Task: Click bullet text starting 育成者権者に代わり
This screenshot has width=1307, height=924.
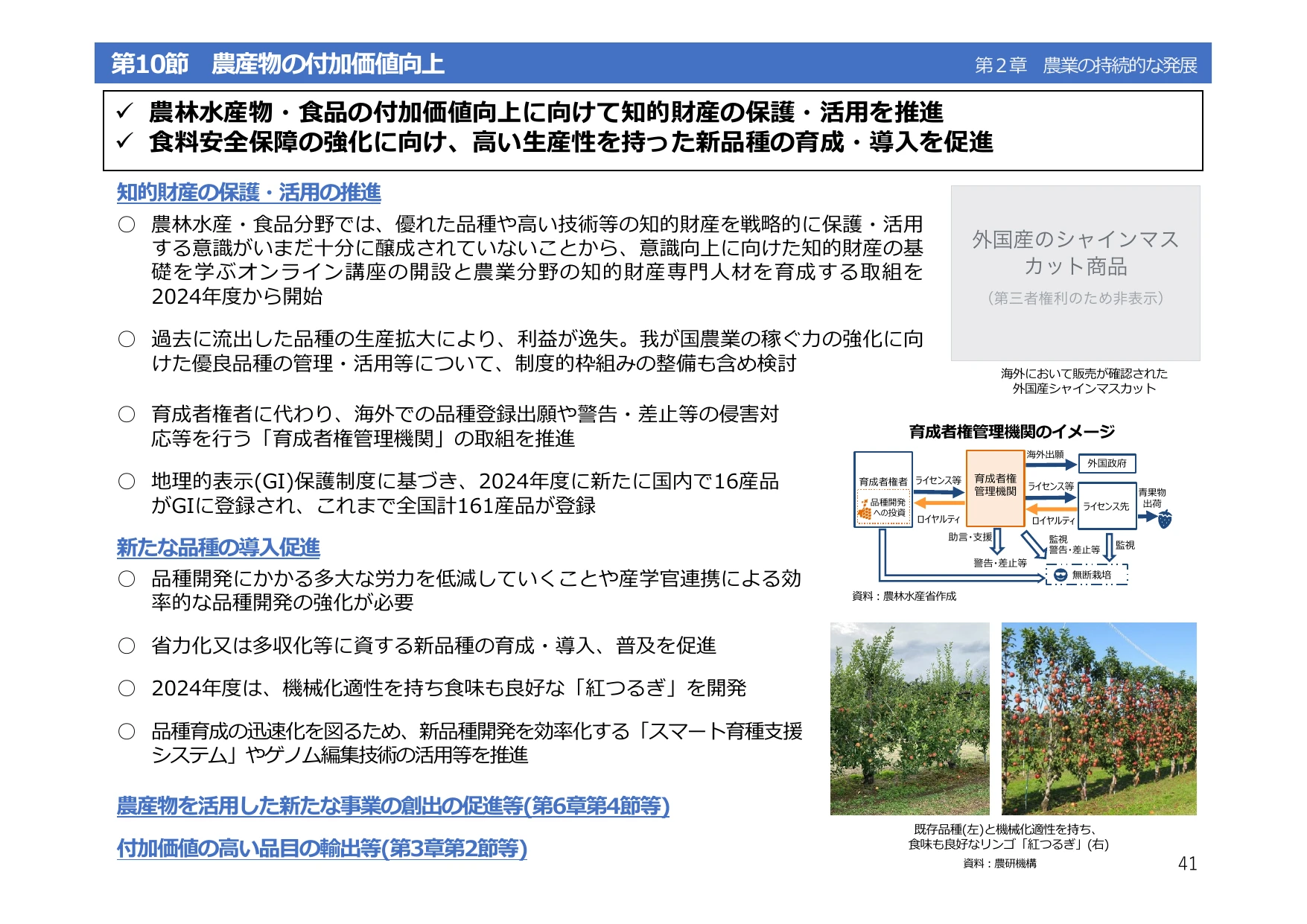Action: pyautogui.click(x=465, y=426)
